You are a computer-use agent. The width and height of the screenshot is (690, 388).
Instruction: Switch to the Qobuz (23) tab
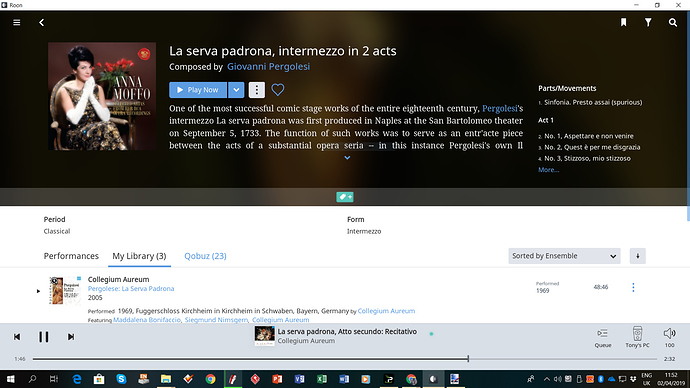click(205, 256)
